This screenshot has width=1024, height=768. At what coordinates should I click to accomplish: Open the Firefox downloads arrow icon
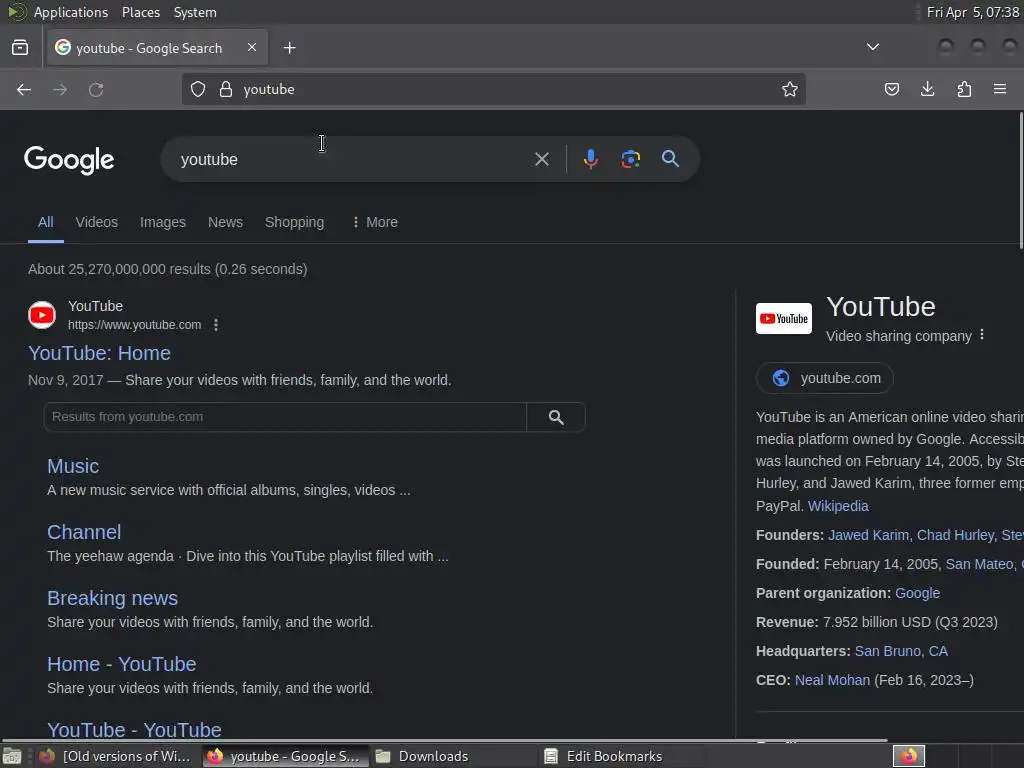click(927, 89)
